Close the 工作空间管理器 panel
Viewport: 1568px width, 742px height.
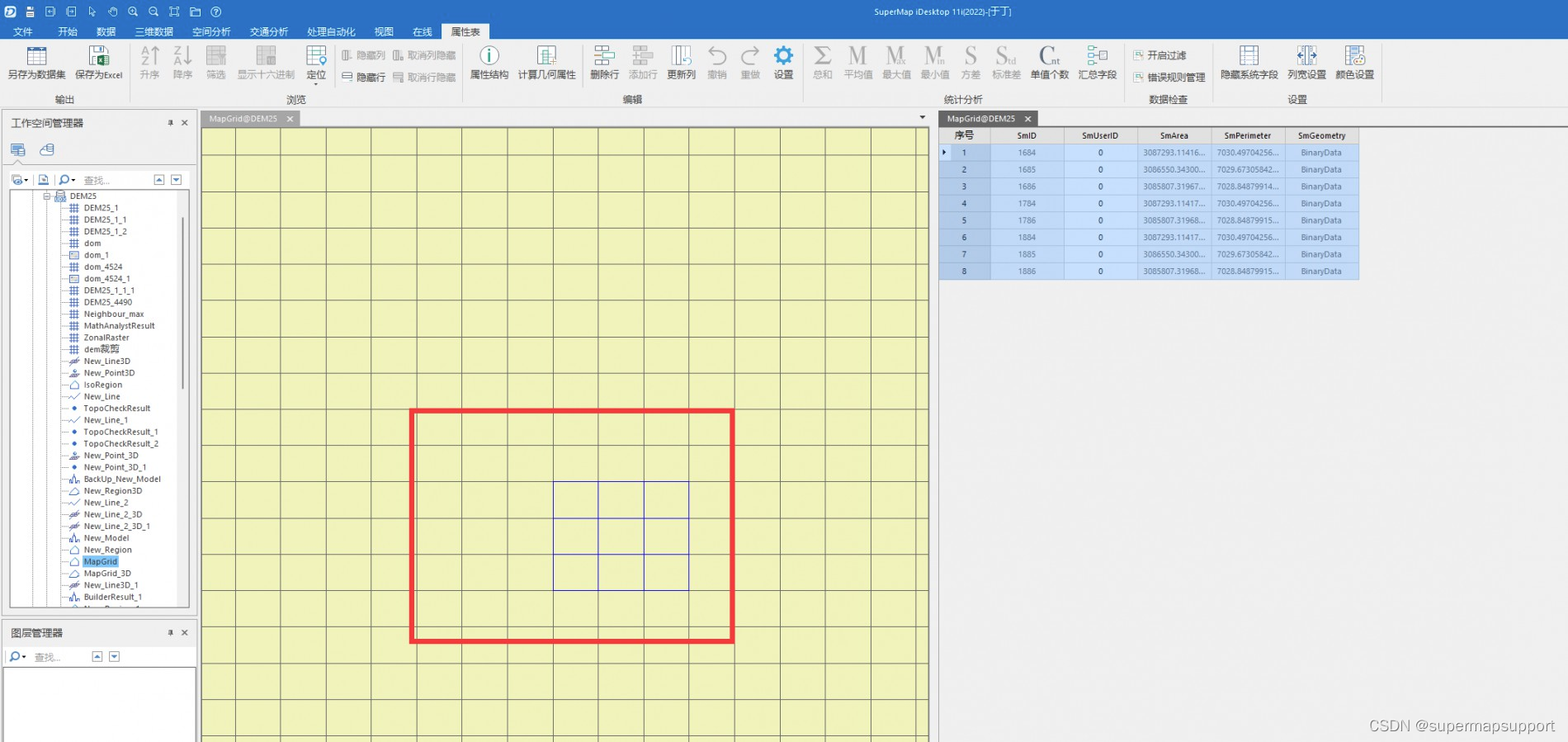pos(185,122)
